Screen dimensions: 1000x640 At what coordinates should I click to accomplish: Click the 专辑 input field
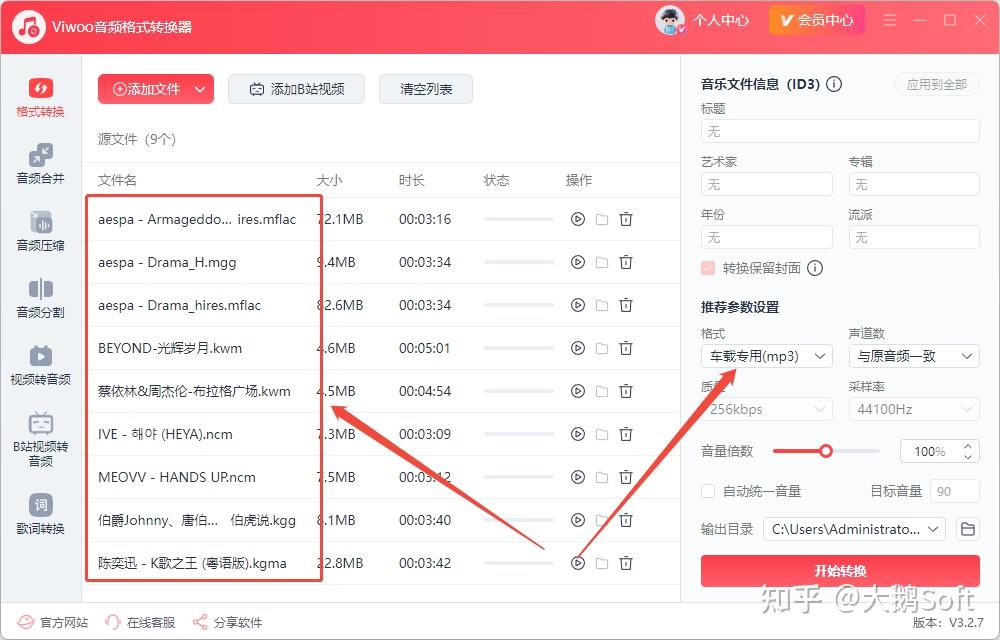914,184
